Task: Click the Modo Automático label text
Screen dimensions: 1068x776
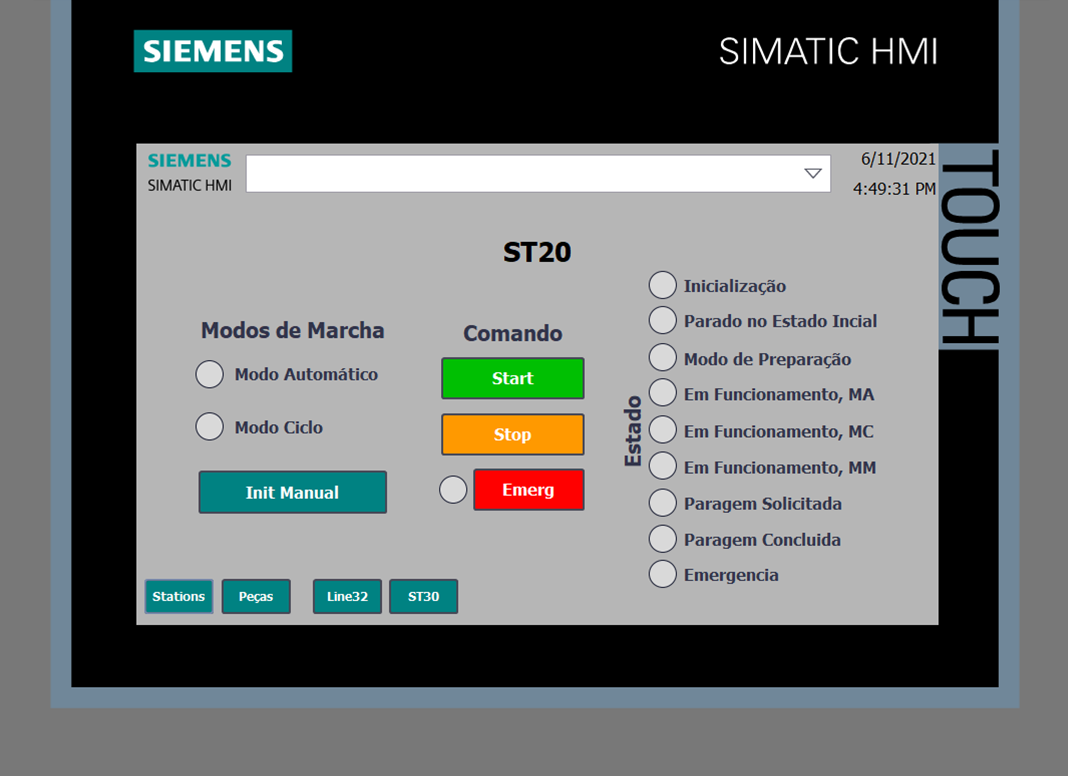Action: point(306,374)
